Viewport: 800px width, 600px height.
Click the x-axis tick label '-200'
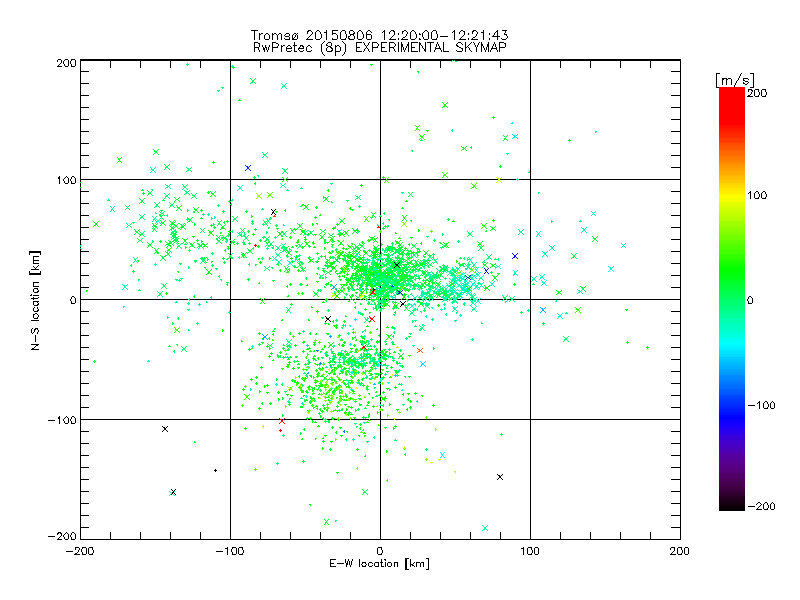pyautogui.click(x=80, y=551)
